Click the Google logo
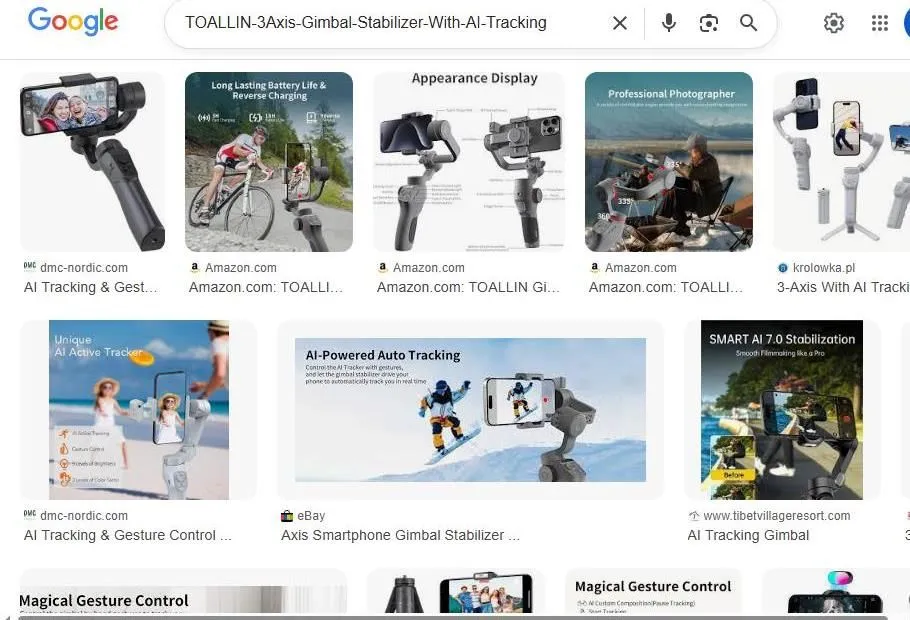The height and width of the screenshot is (620, 910). click(73, 22)
